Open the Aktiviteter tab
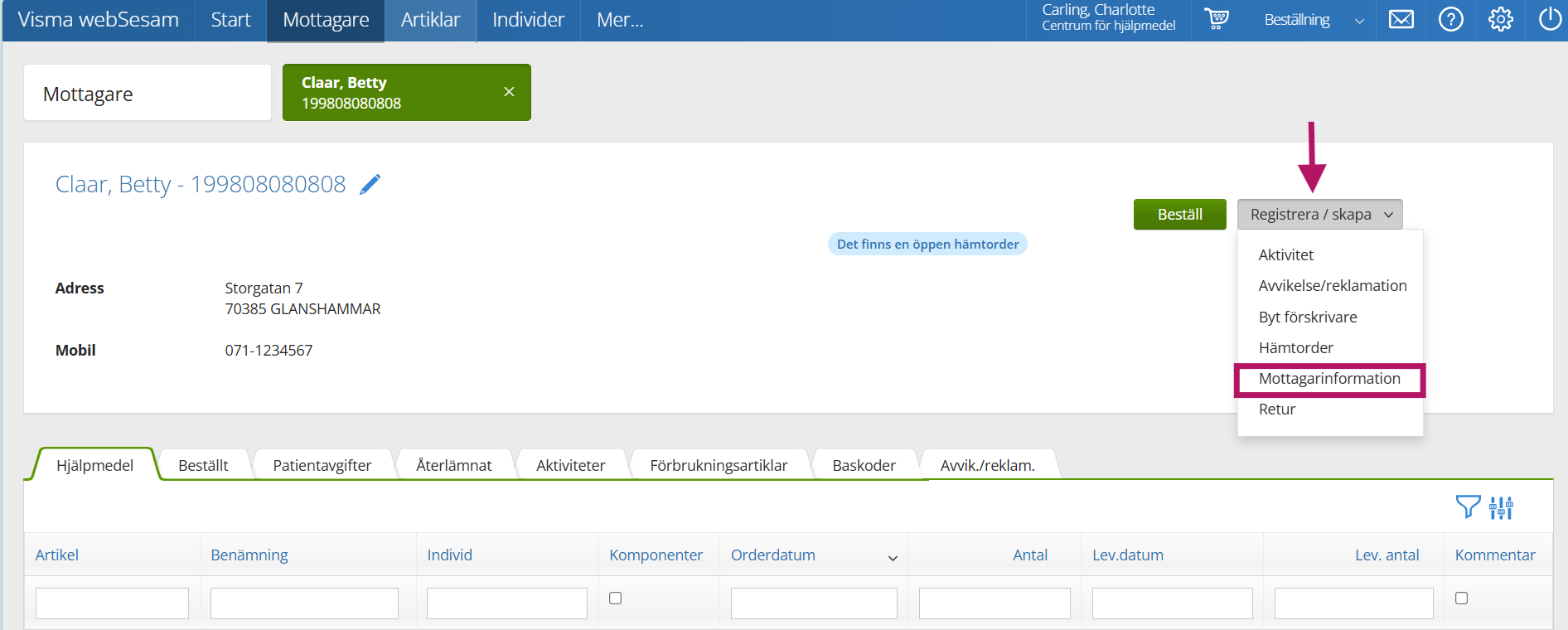Screen dimensions: 1568x630 (570, 465)
